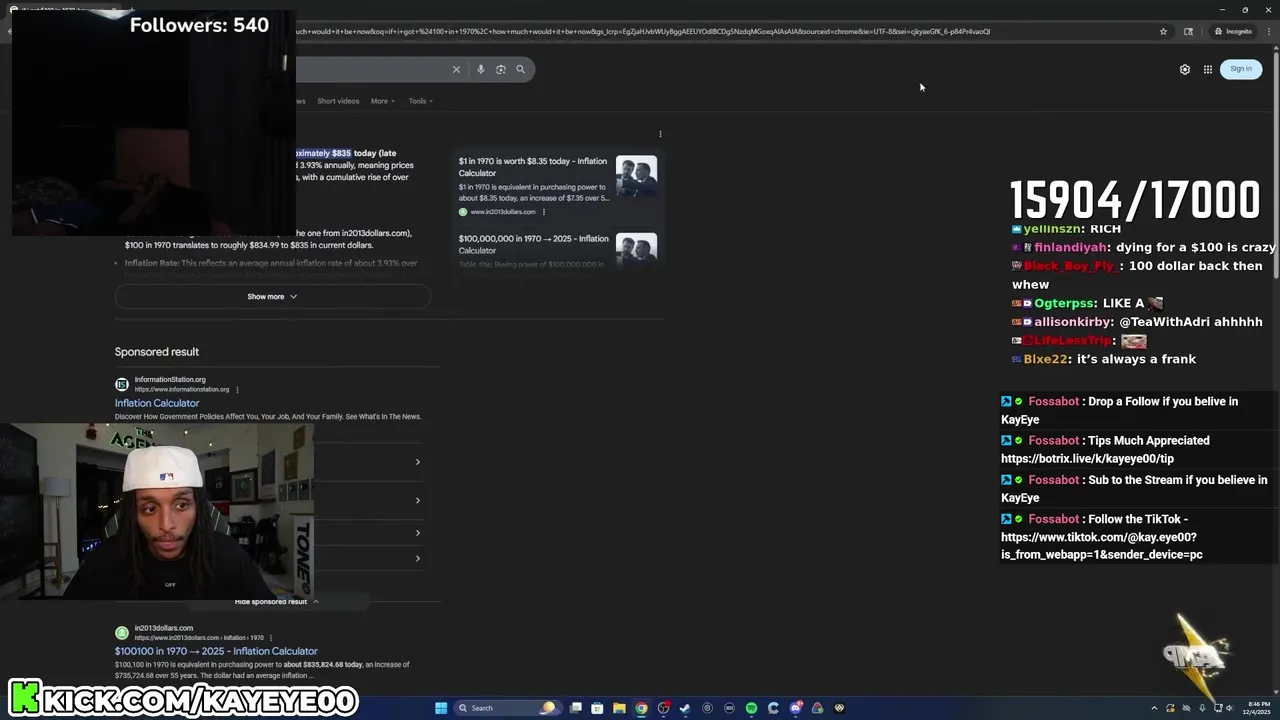Open '$1 in 1970 is worth $8.35 today' source

pyautogui.click(x=532, y=167)
